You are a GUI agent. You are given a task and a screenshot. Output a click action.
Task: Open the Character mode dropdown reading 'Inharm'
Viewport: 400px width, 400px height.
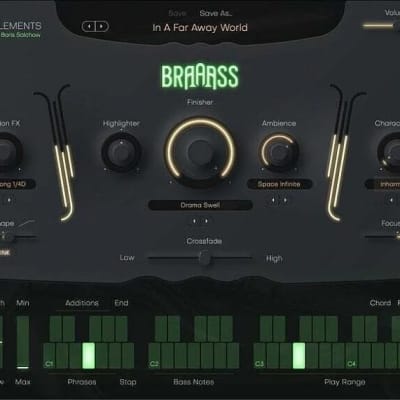tap(383, 184)
